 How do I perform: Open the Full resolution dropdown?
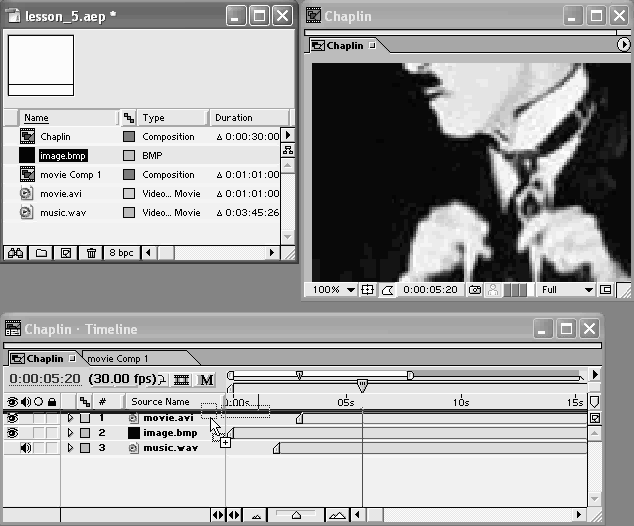click(x=566, y=290)
